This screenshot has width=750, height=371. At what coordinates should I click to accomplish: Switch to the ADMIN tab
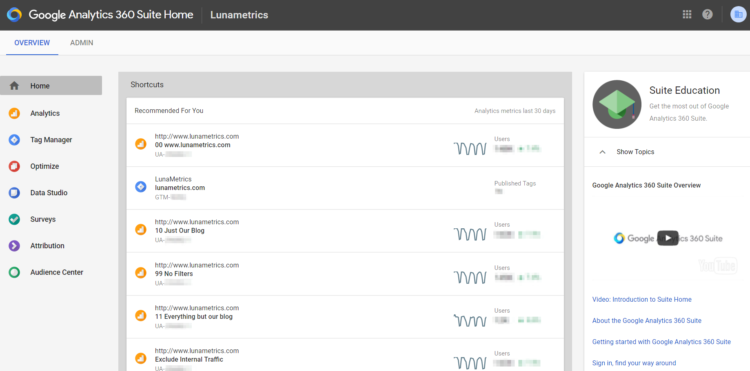click(x=82, y=43)
